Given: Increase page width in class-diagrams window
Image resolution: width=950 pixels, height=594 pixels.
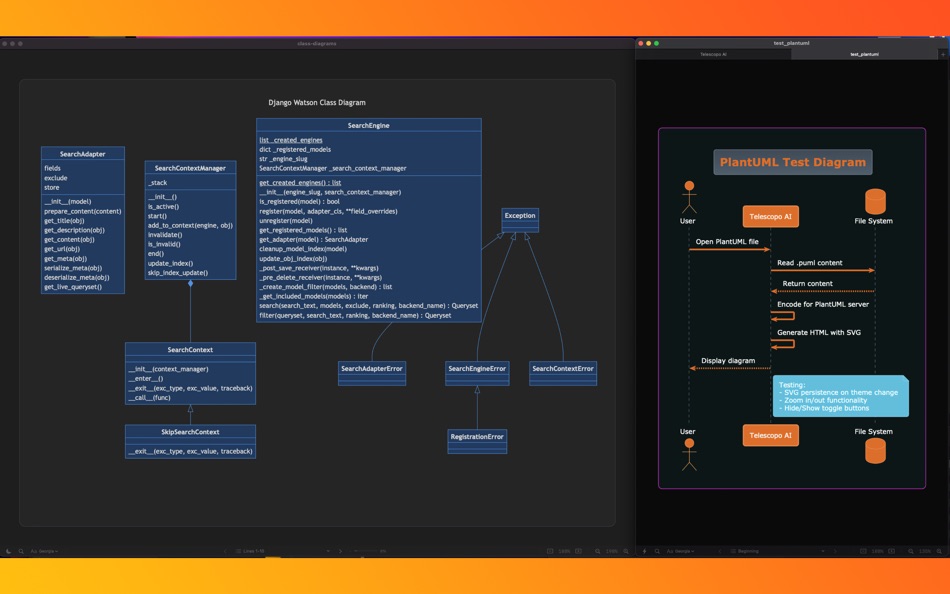Looking at the screenshot, I should tap(579, 552).
